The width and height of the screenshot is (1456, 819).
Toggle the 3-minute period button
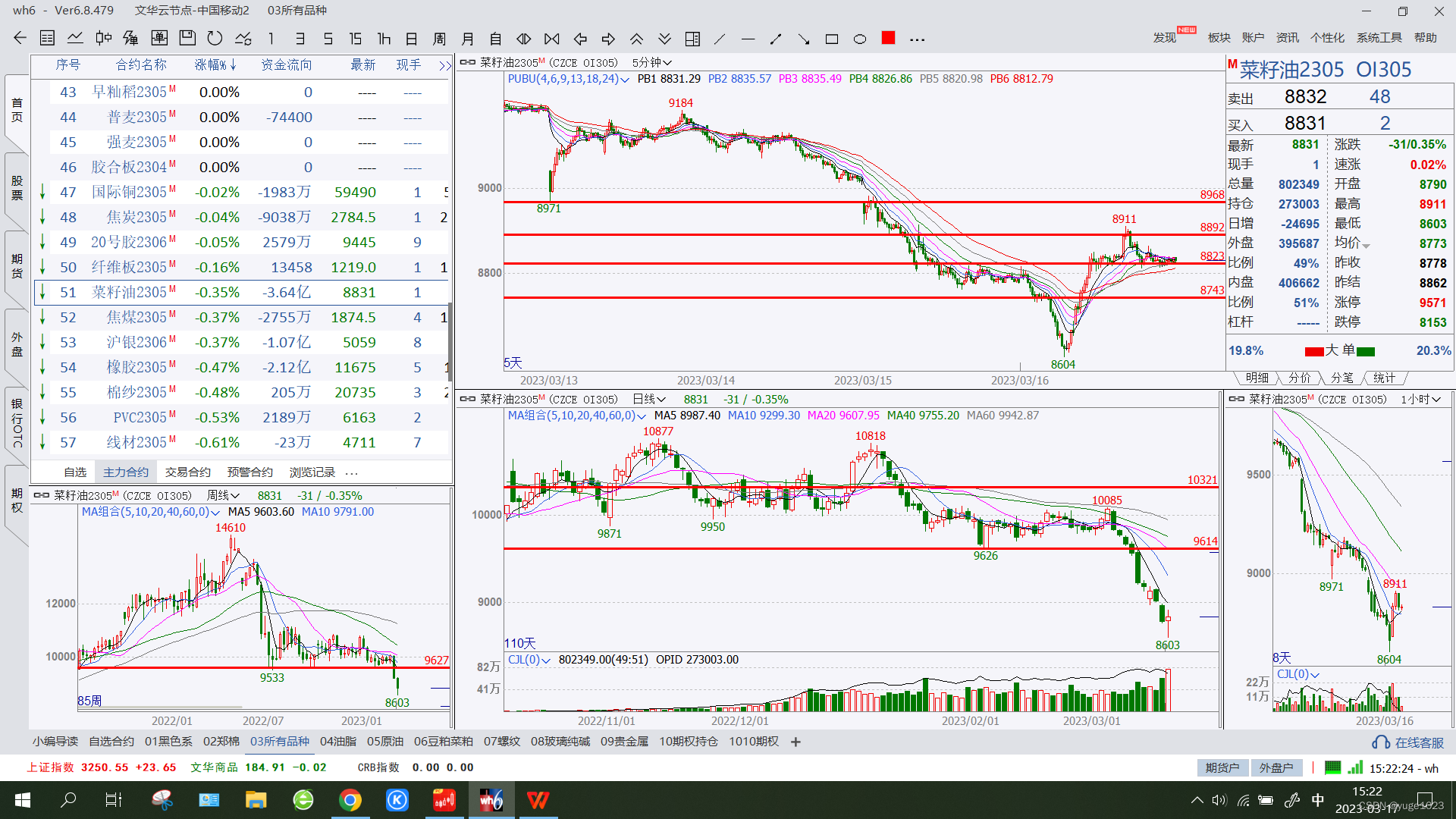point(300,39)
